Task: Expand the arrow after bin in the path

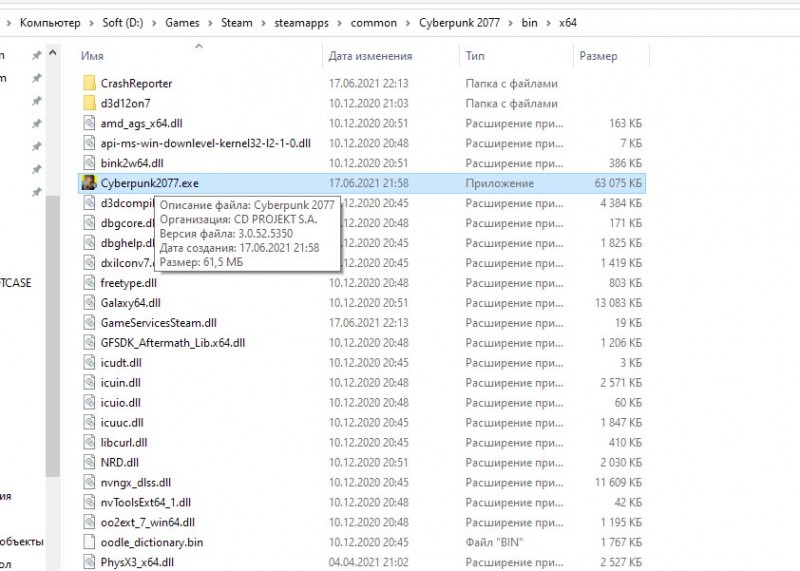Action: [x=548, y=23]
